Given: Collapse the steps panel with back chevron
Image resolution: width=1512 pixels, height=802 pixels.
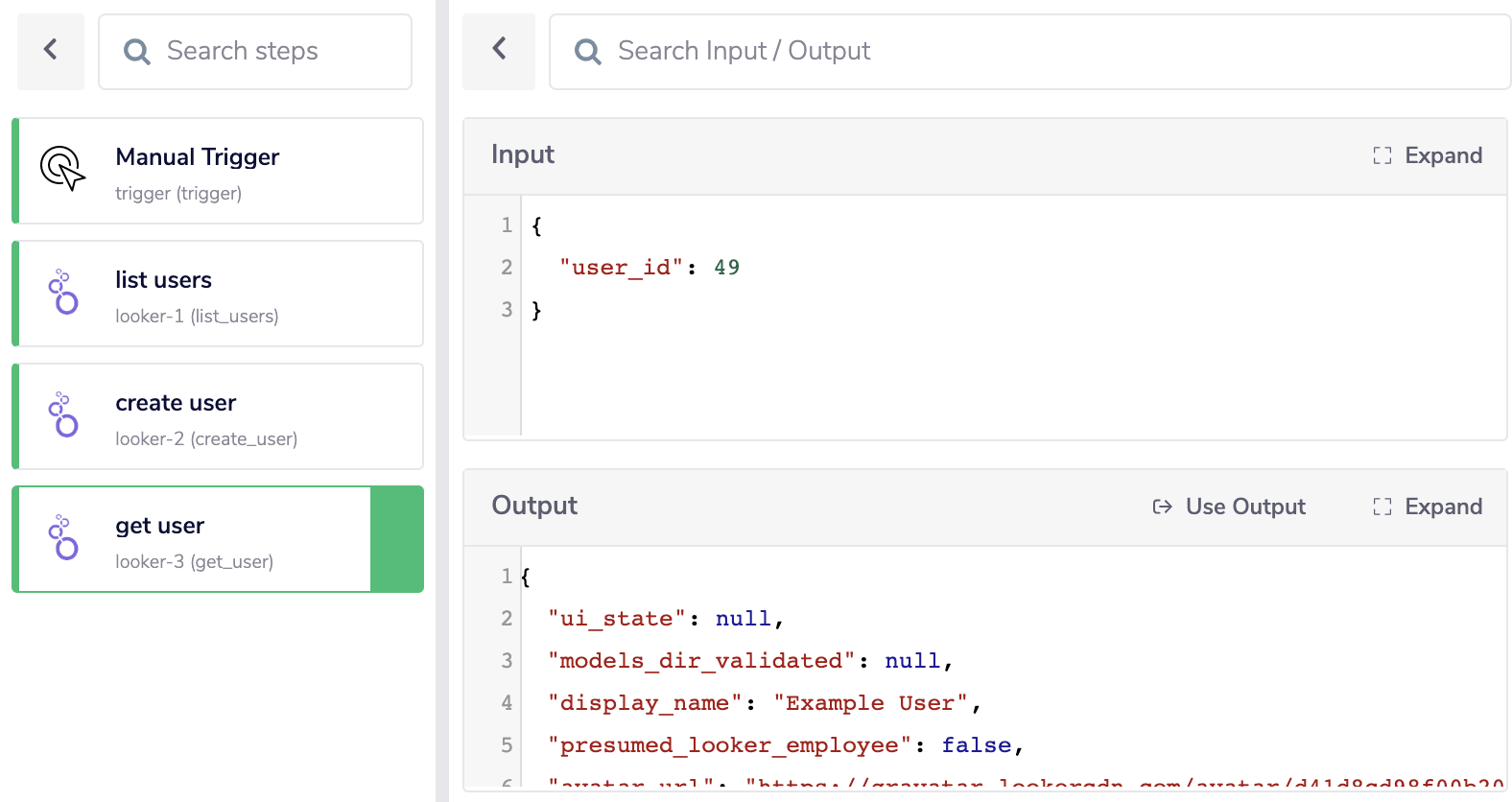Looking at the screenshot, I should pyautogui.click(x=51, y=50).
